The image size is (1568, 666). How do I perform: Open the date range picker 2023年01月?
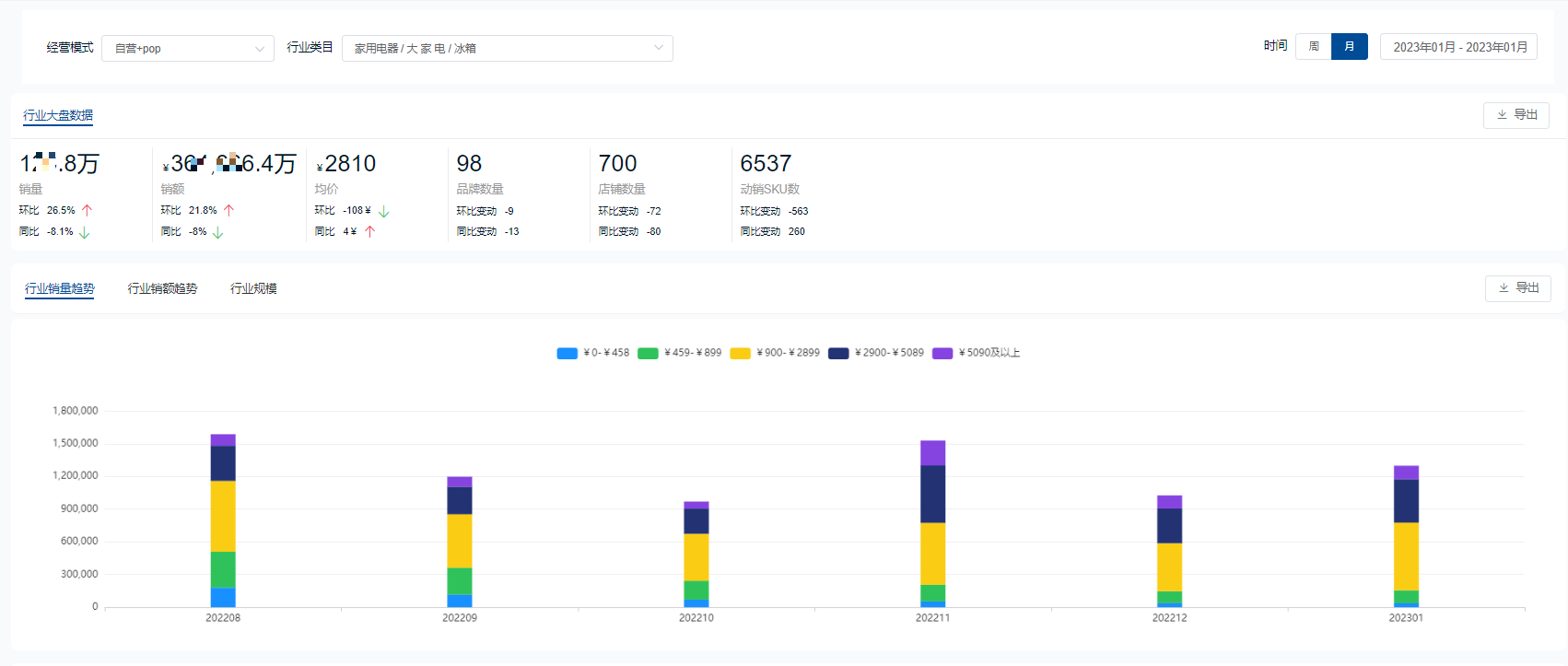[1458, 47]
